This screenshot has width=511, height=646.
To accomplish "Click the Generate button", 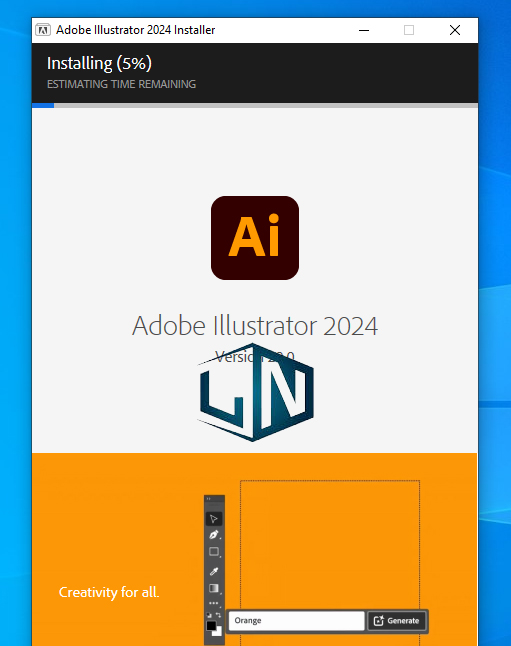I will pos(396,621).
